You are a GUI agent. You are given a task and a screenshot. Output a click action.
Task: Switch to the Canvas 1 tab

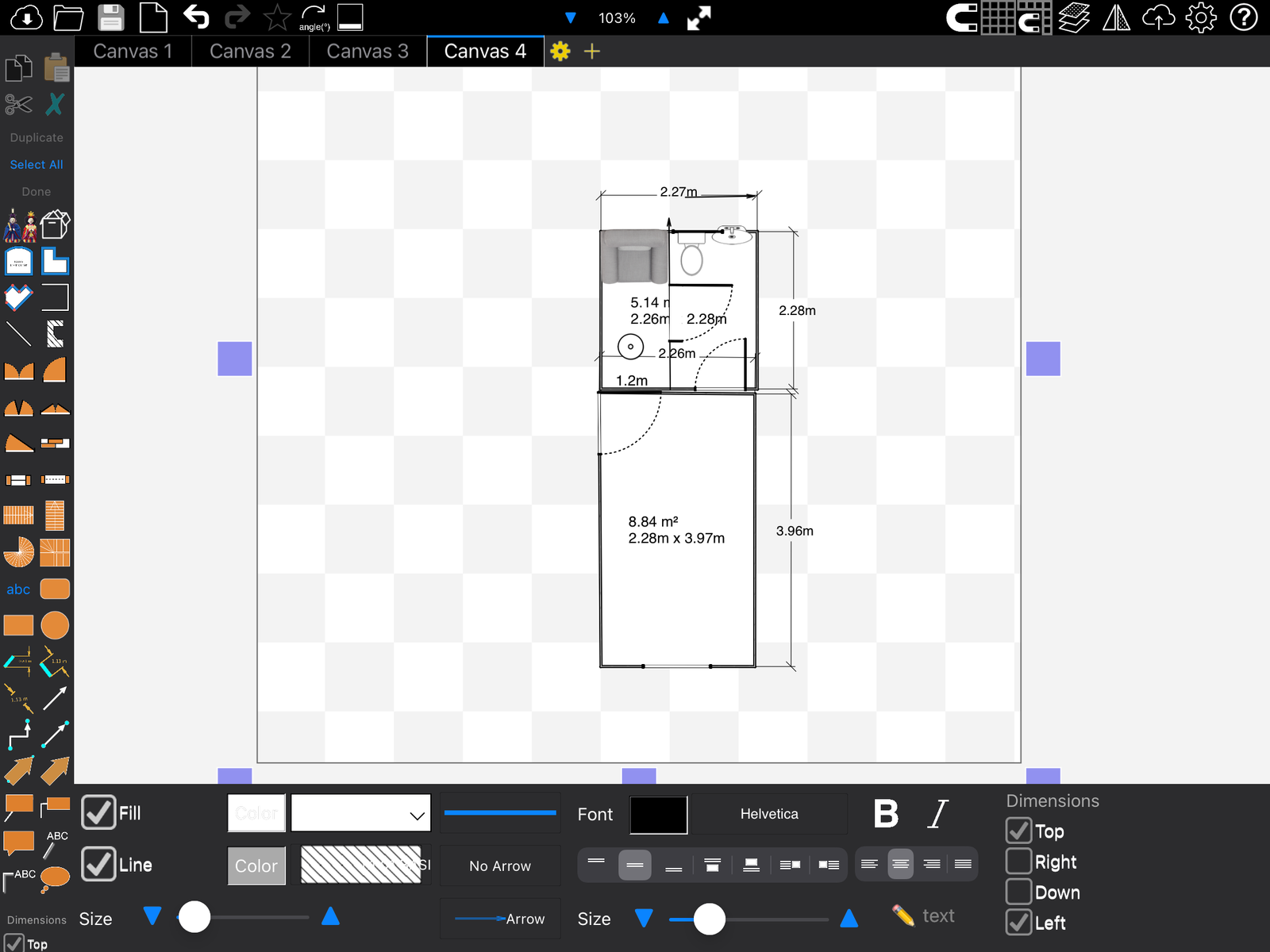pos(133,52)
